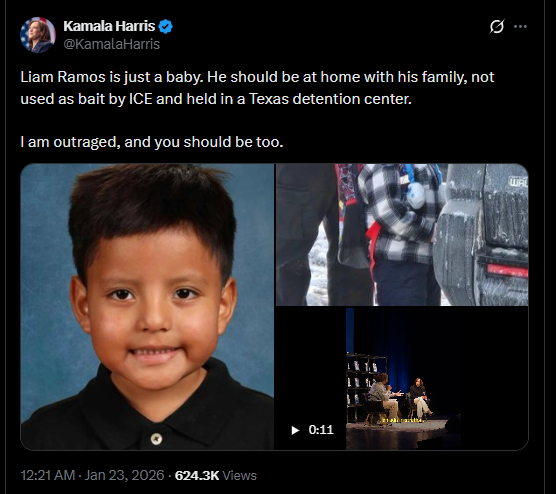Open the three-dot more options menu
The image size is (556, 494).
[x=520, y=27]
